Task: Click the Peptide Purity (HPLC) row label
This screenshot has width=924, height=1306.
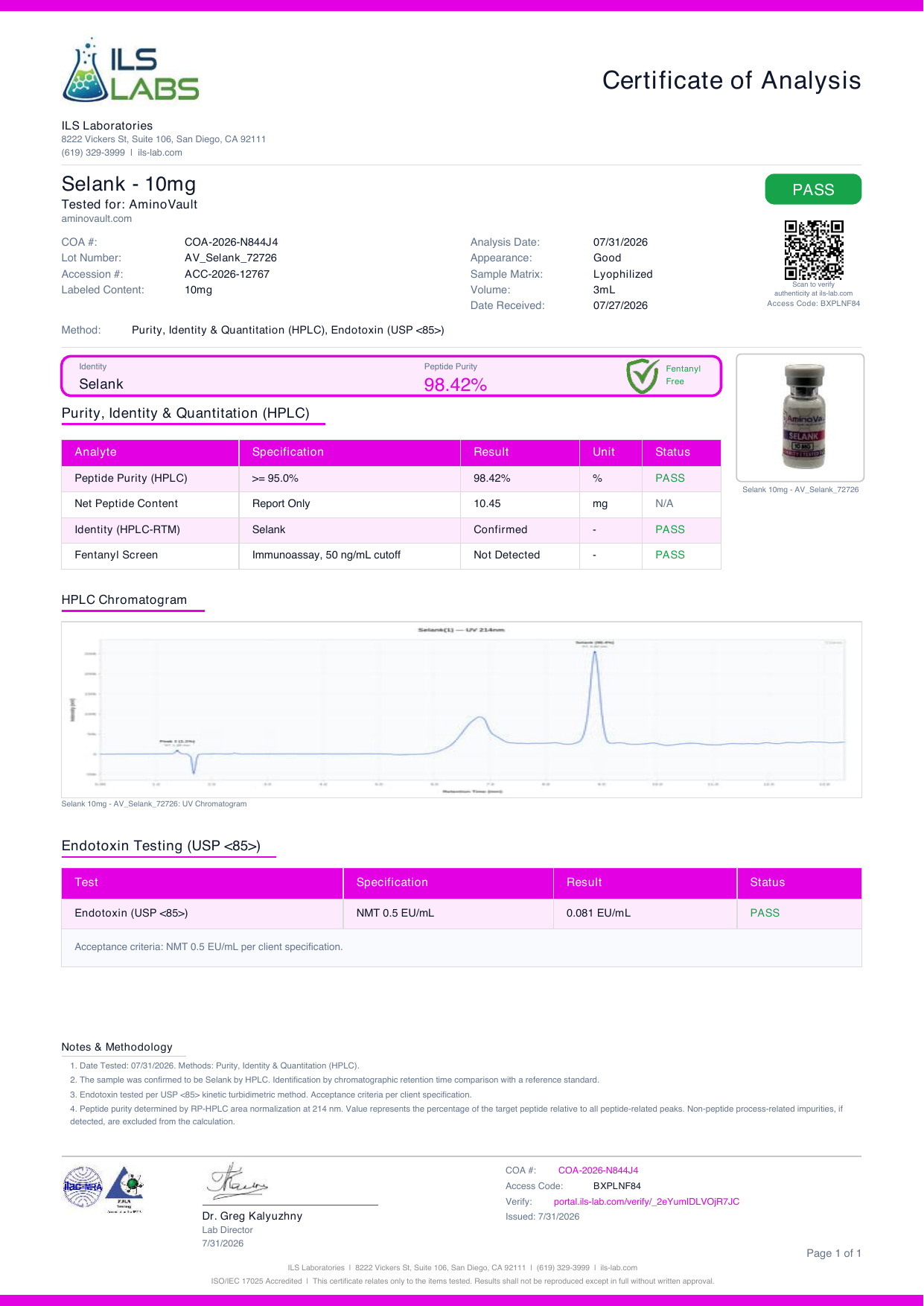Action: 131,478
